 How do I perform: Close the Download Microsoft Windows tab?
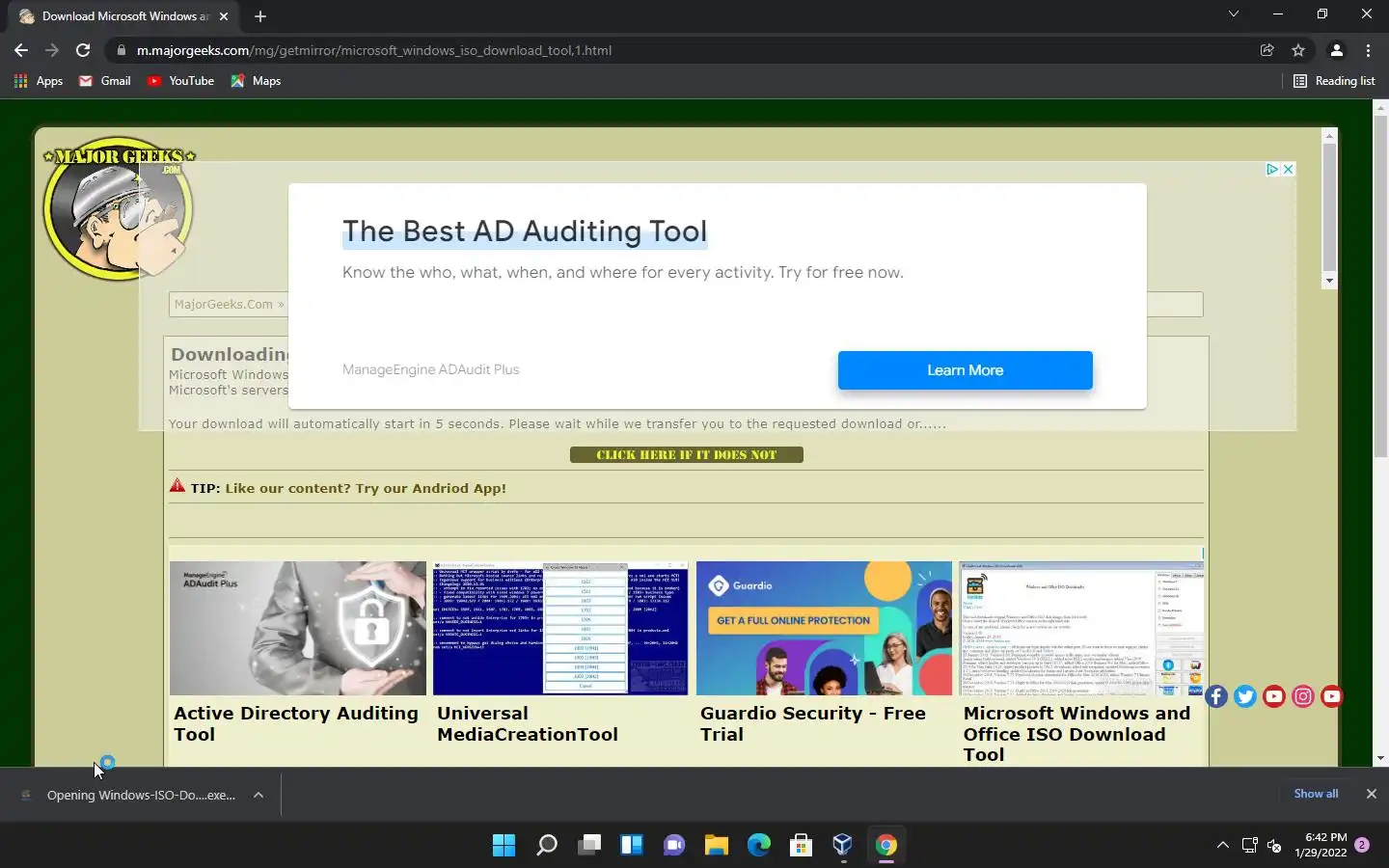tap(224, 16)
